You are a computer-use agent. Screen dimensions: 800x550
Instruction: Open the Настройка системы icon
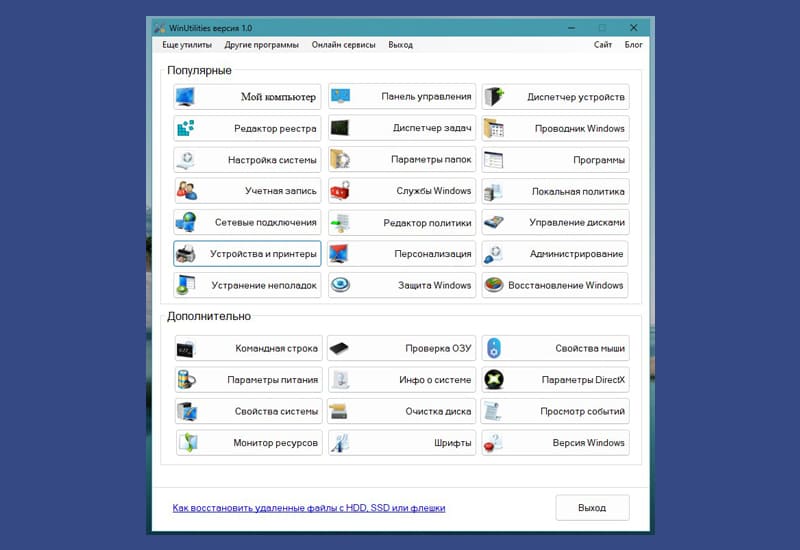186,160
